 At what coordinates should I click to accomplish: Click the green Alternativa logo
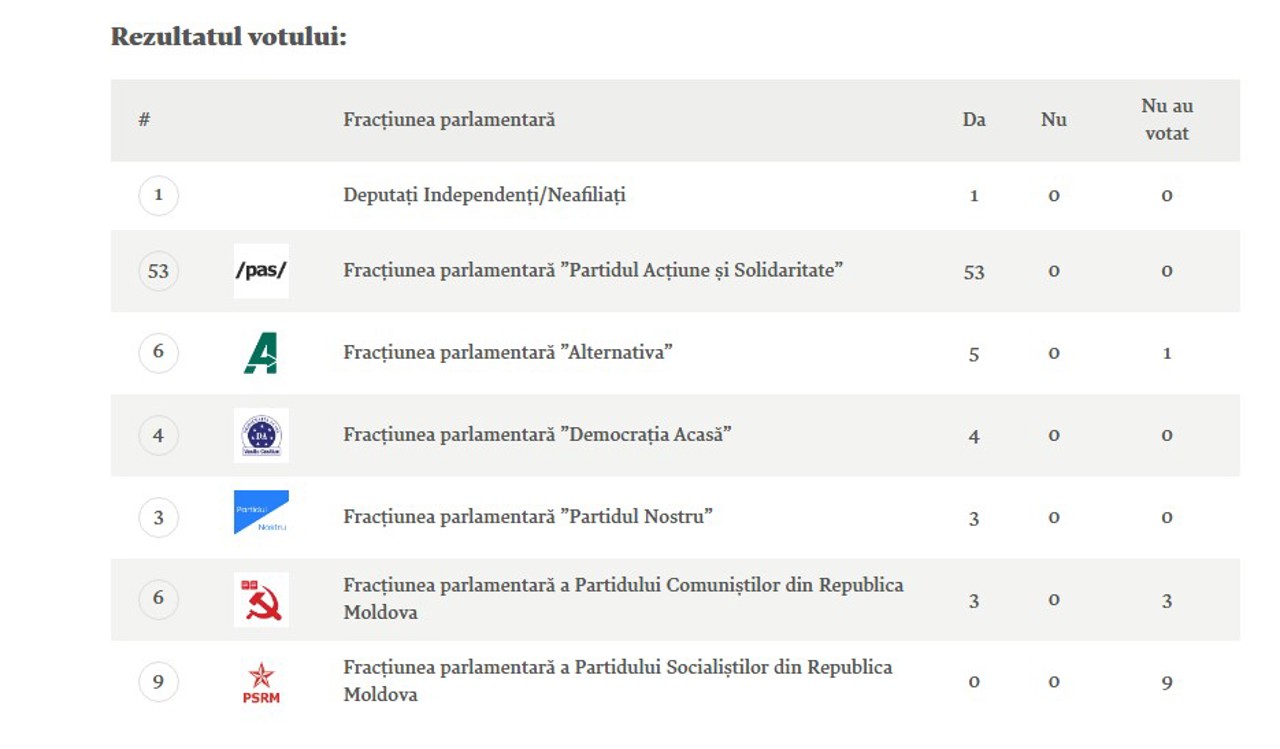260,353
